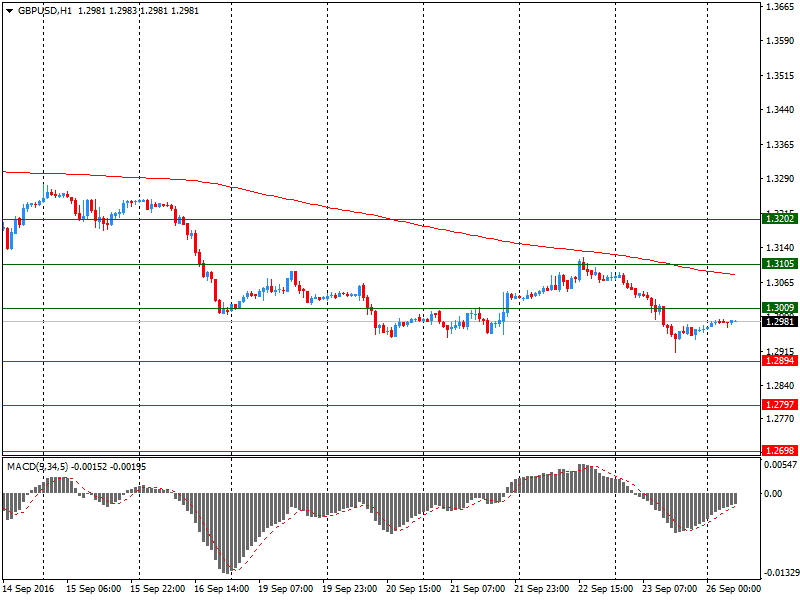
Task: Click the -0.01329 MACD scale value
Action: [781, 573]
